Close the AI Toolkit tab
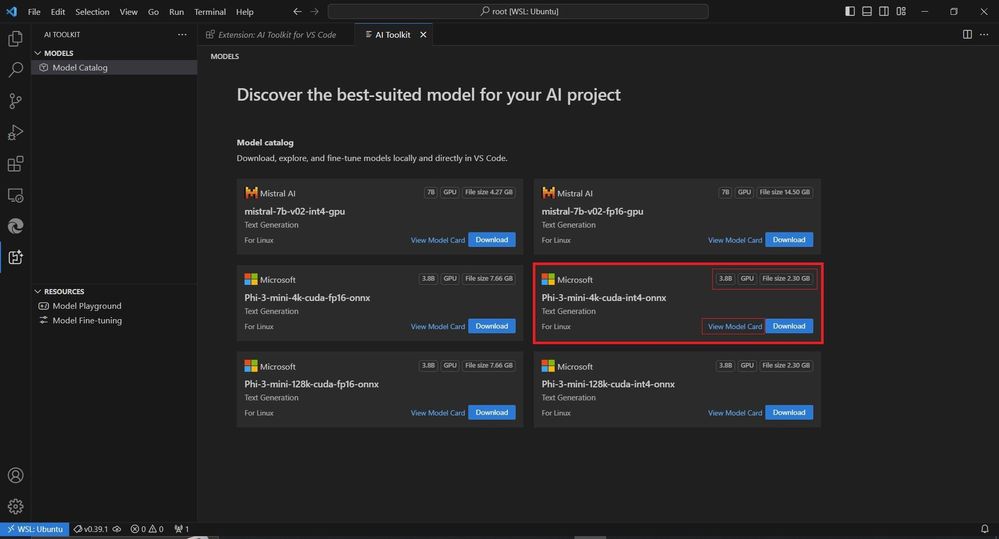 coord(423,34)
